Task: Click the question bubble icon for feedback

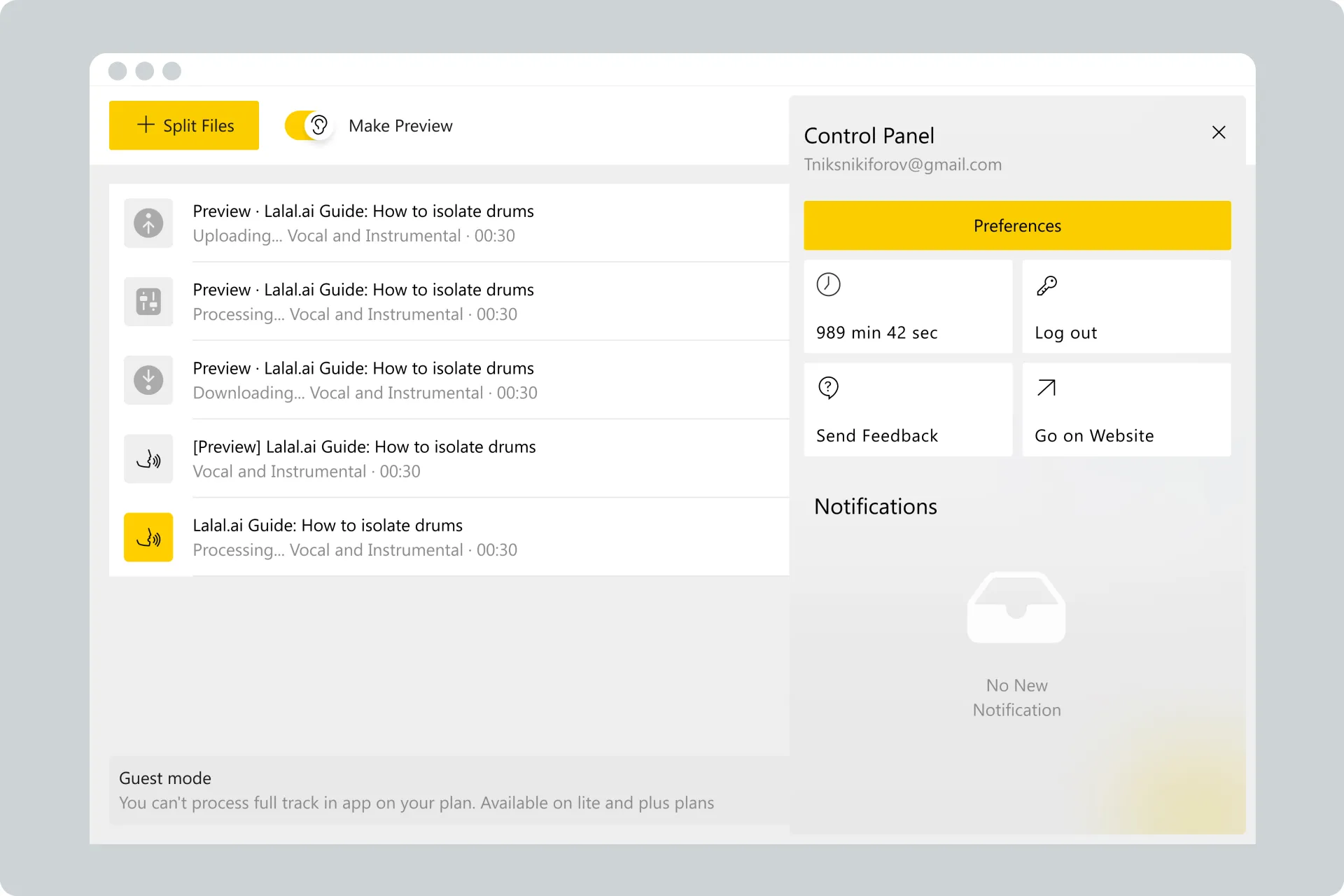Action: (828, 388)
